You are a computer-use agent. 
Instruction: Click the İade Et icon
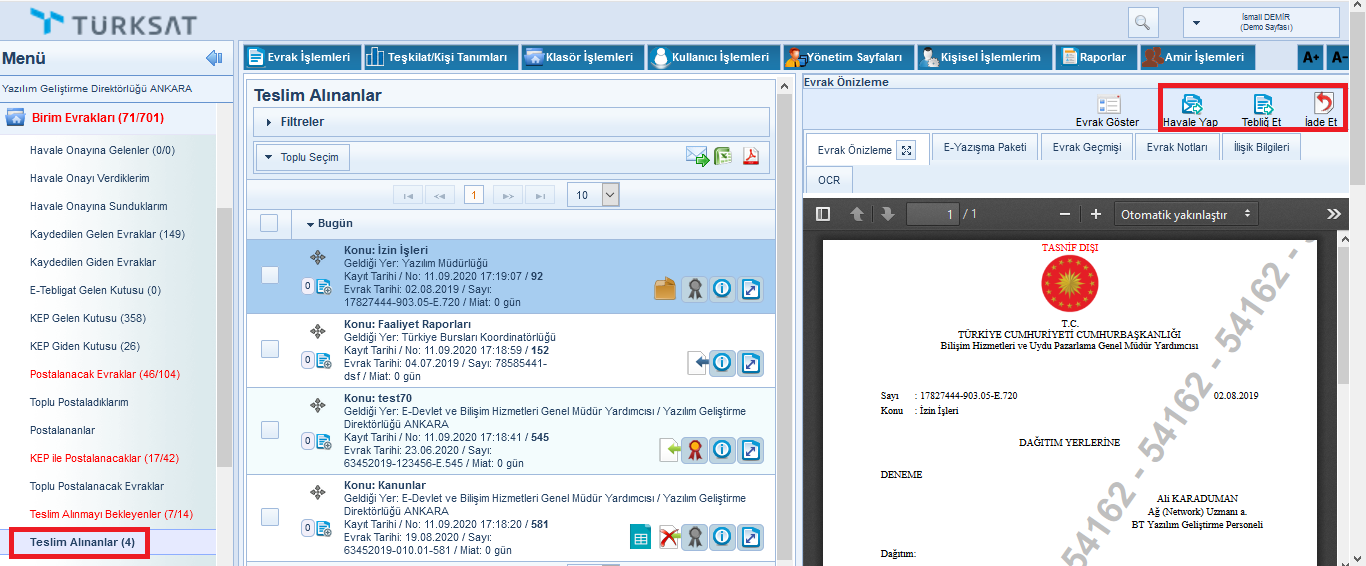point(1322,104)
